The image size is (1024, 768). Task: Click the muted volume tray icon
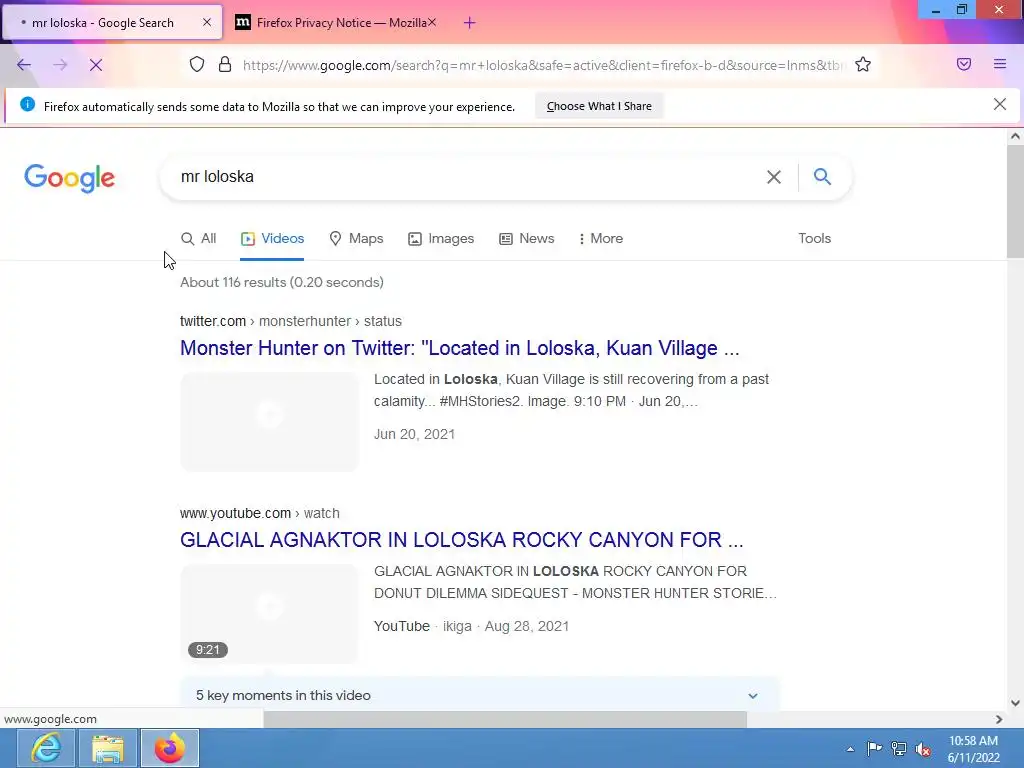click(x=923, y=750)
